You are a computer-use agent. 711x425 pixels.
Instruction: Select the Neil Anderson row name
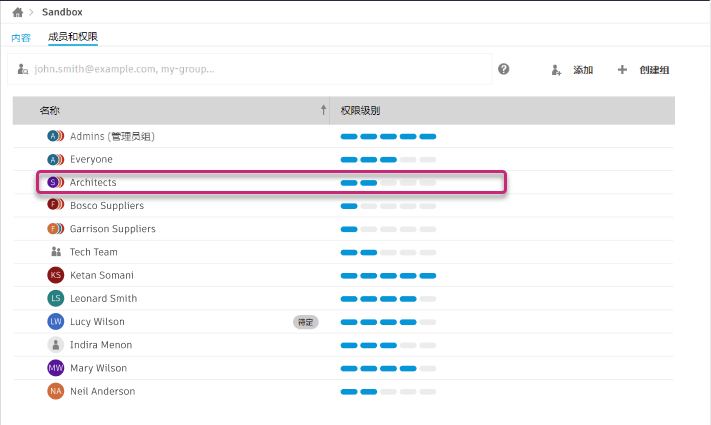tap(102, 391)
